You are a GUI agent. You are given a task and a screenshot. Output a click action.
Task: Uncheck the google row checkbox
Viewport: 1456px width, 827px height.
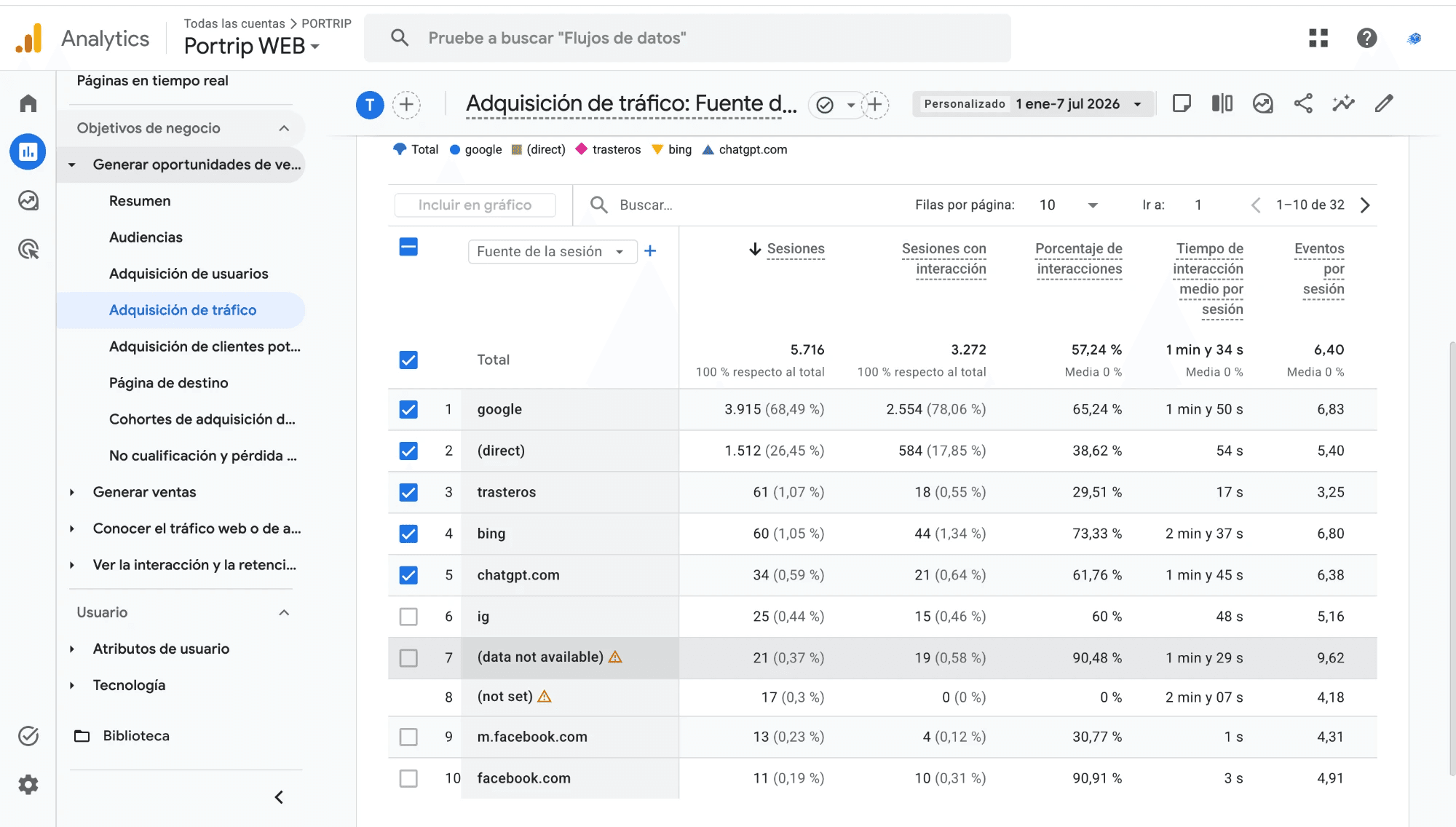point(408,409)
